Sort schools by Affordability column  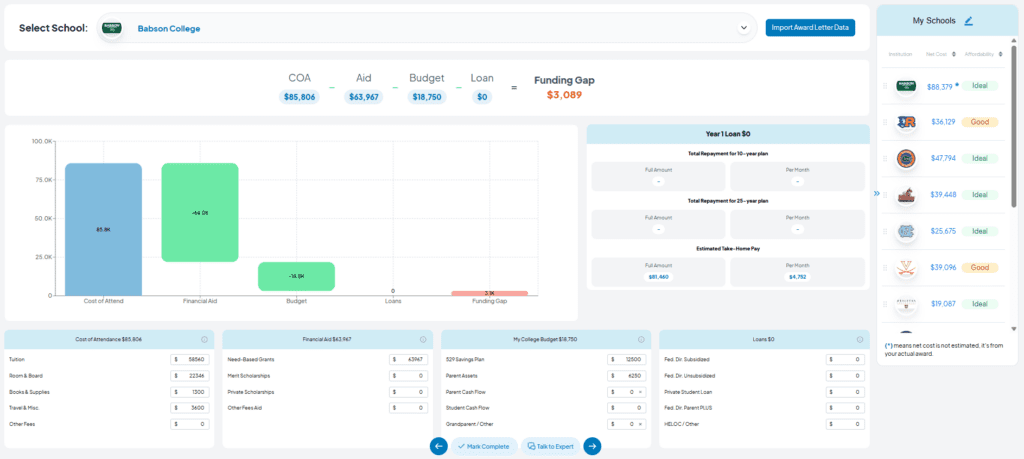point(984,54)
